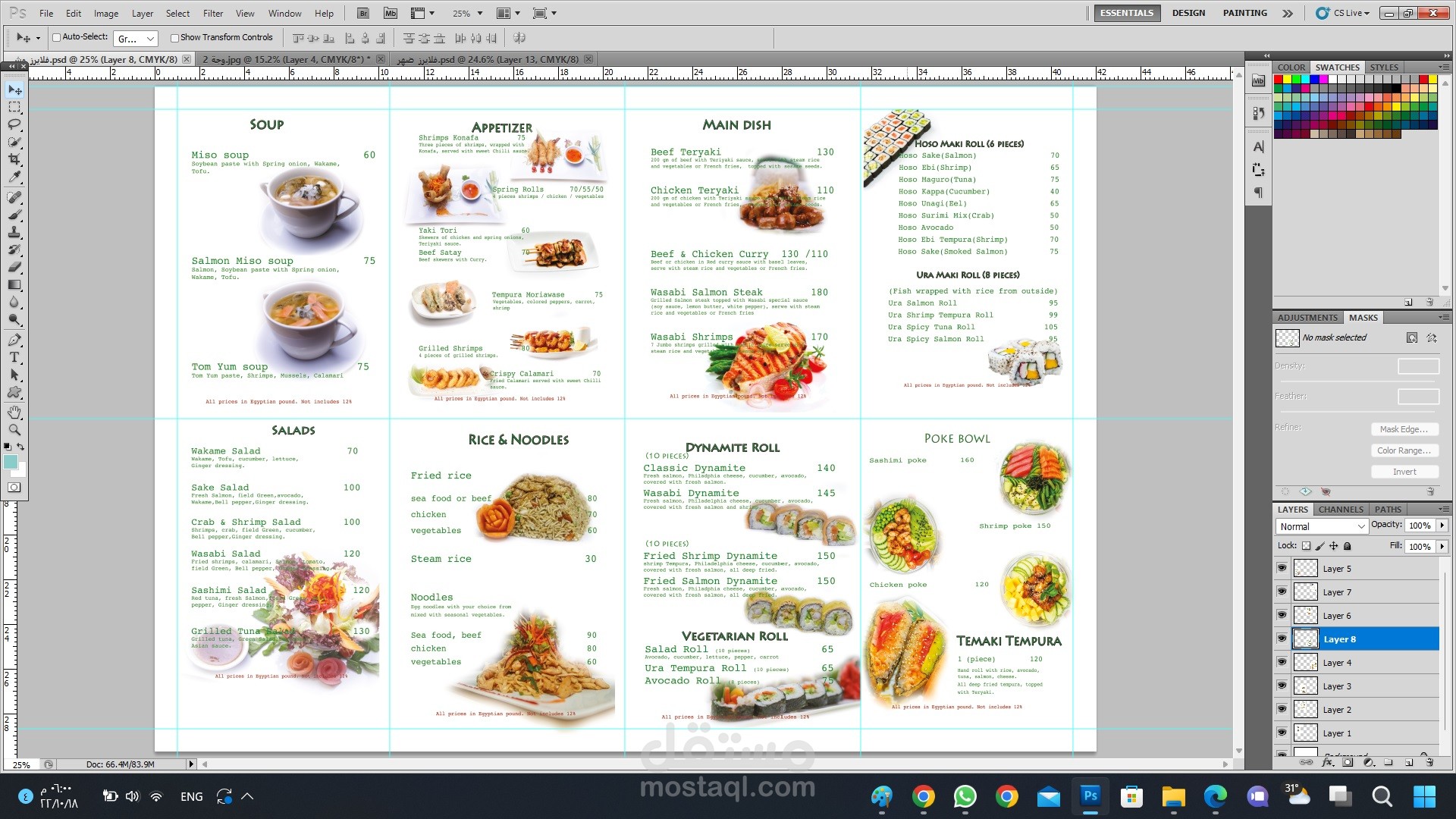Open the Auto-Select Group dropdown
1456x819 pixels.
[136, 38]
